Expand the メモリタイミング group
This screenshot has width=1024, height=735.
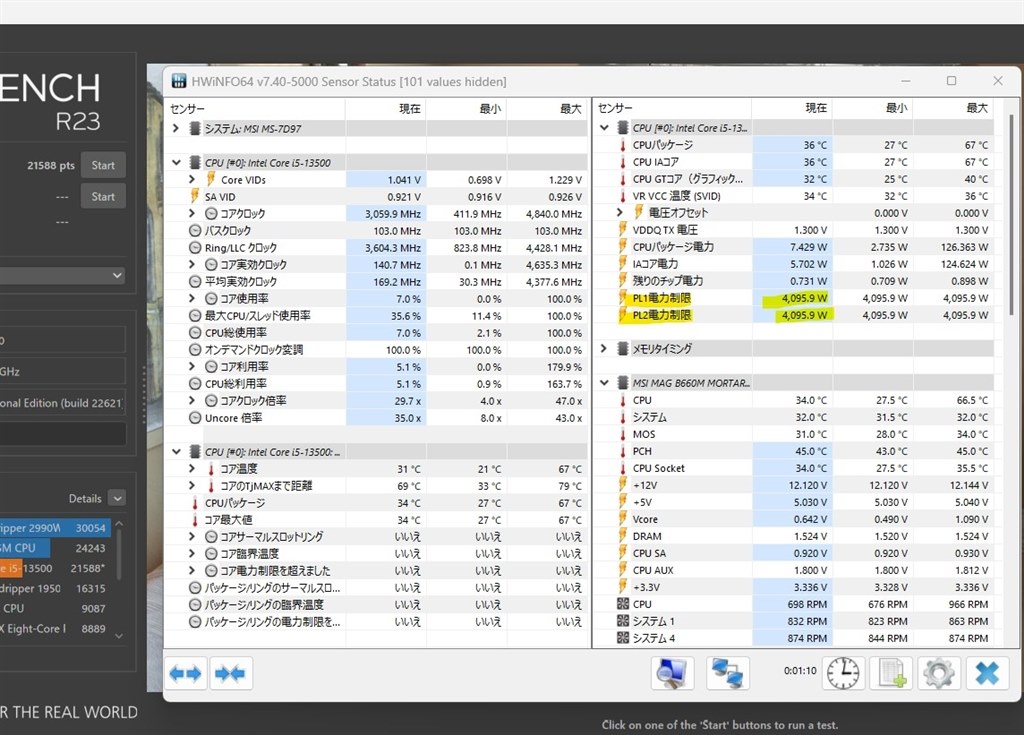pos(604,348)
